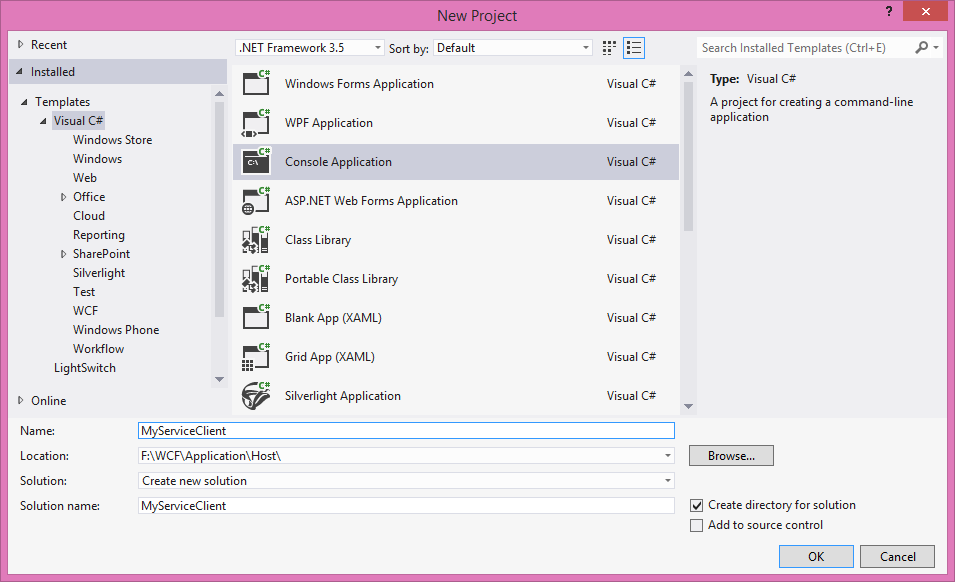
Task: Select the Class Library template name
Action: pyautogui.click(x=318, y=240)
